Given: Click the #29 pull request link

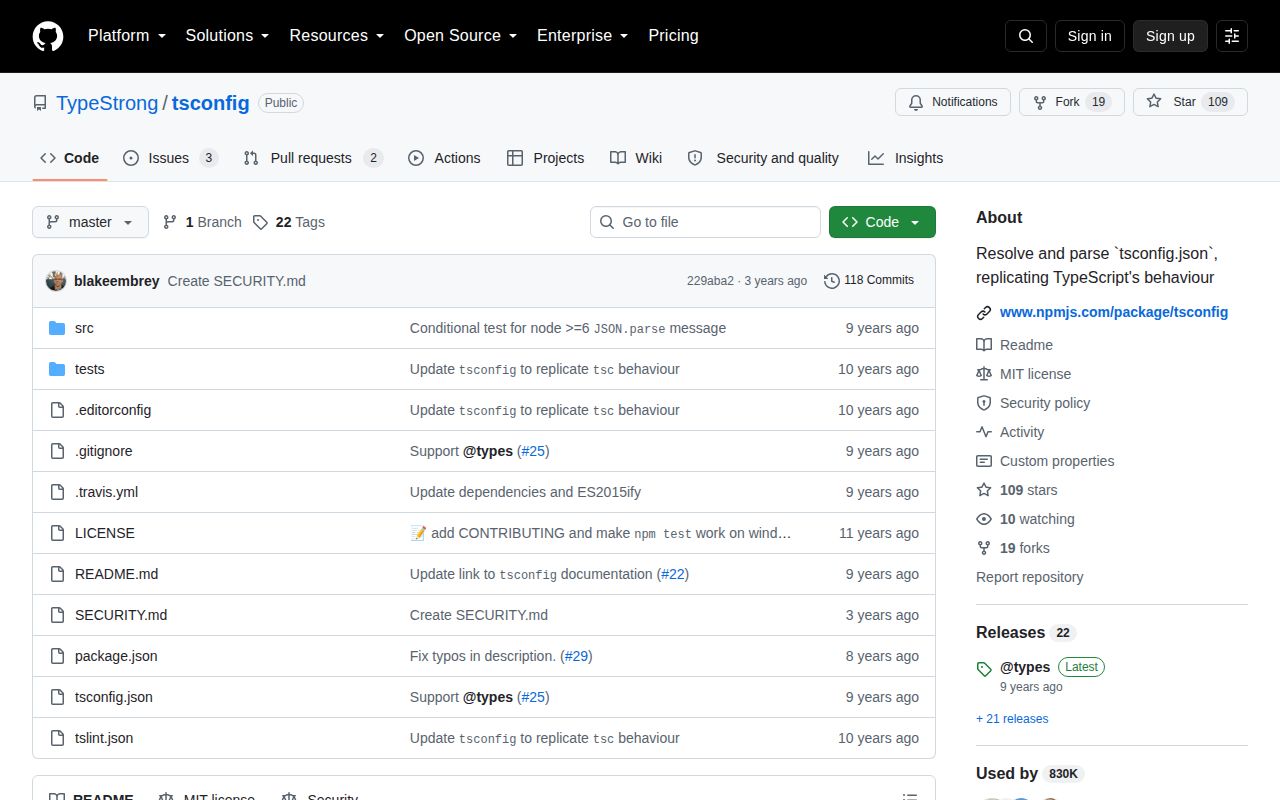Looking at the screenshot, I should pyautogui.click(x=576, y=656).
